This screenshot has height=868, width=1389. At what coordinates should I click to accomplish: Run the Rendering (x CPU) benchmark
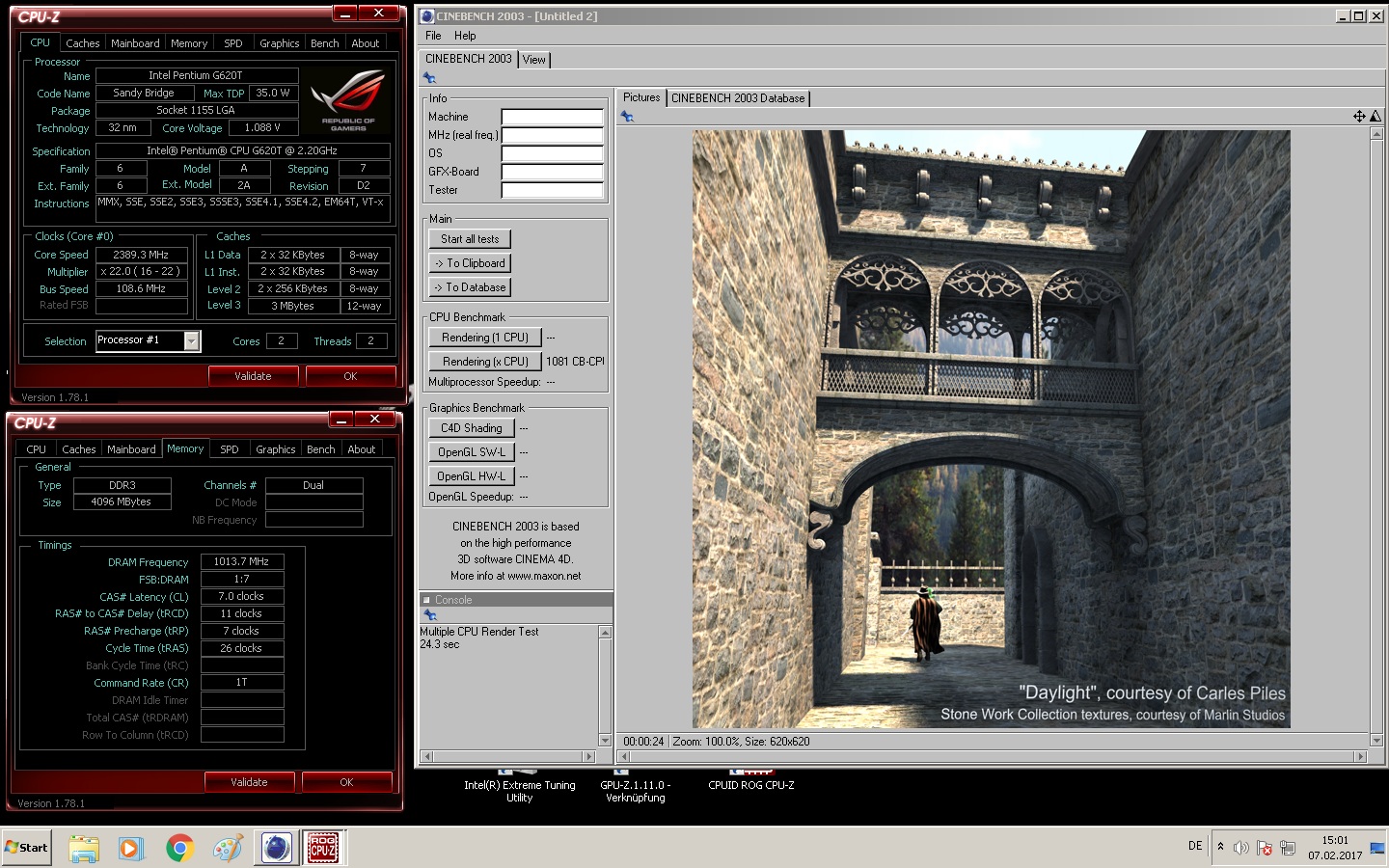[485, 362]
